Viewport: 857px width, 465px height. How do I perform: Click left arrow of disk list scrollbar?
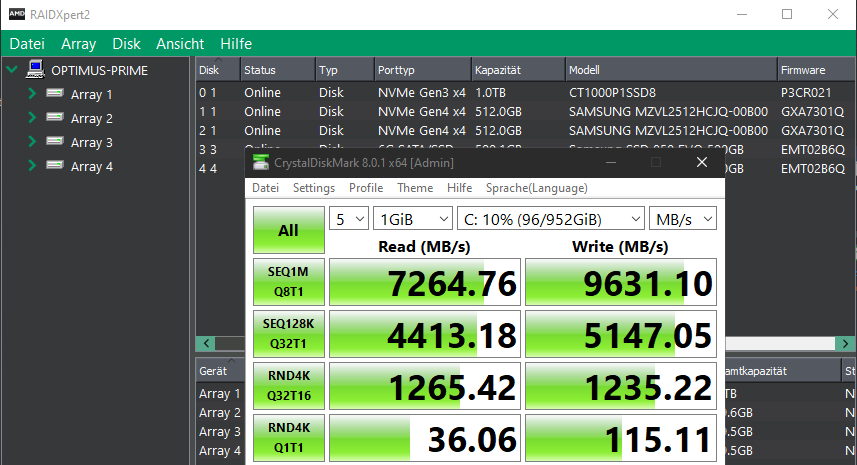pyautogui.click(x=206, y=343)
